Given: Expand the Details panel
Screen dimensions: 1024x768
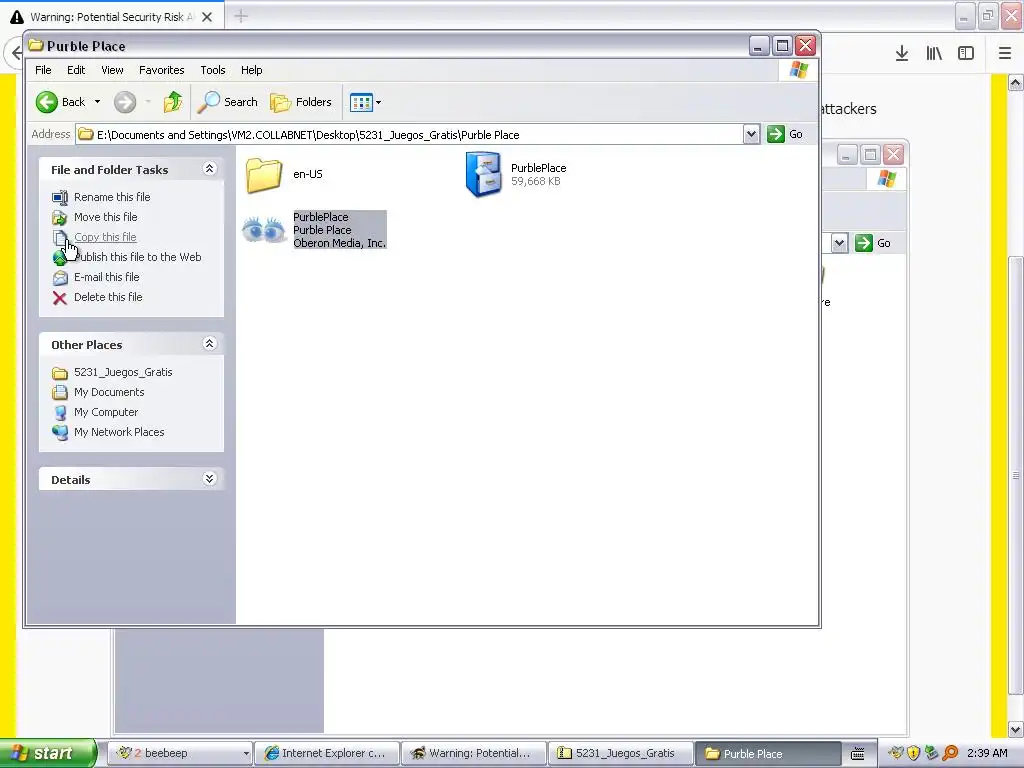Looking at the screenshot, I should (210, 479).
